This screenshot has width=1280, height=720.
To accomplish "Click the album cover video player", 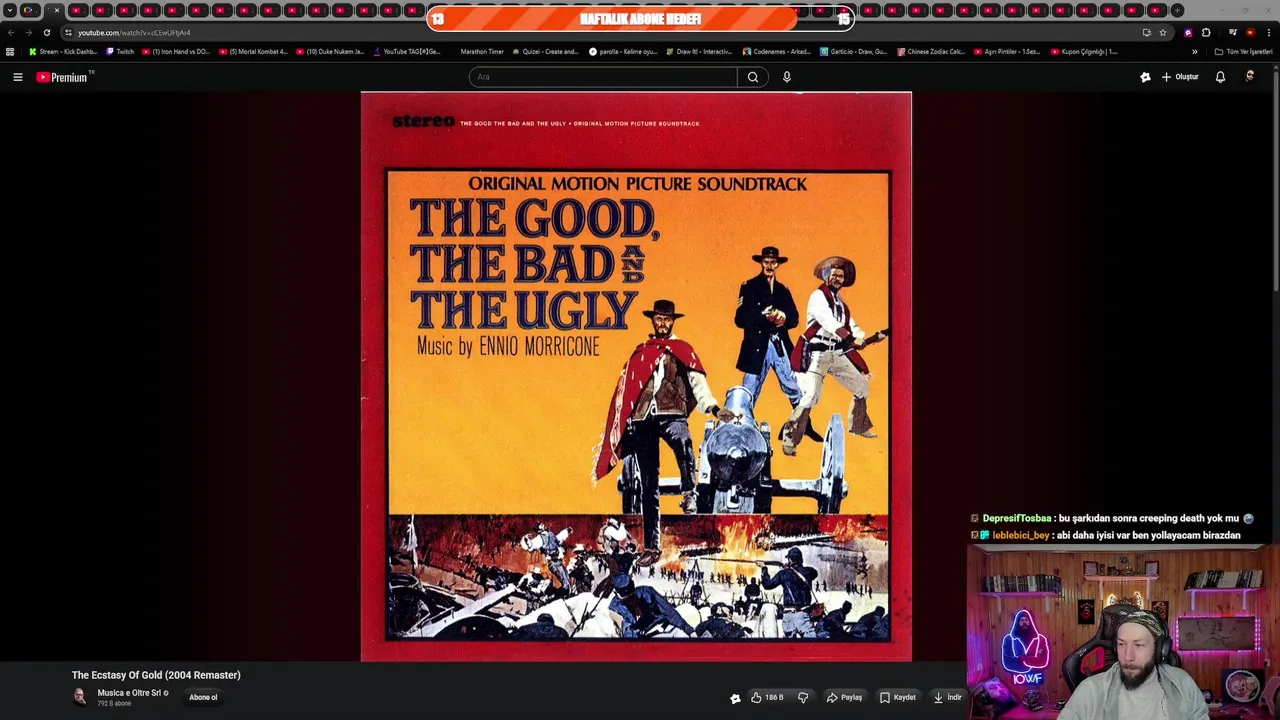I will click(x=636, y=376).
